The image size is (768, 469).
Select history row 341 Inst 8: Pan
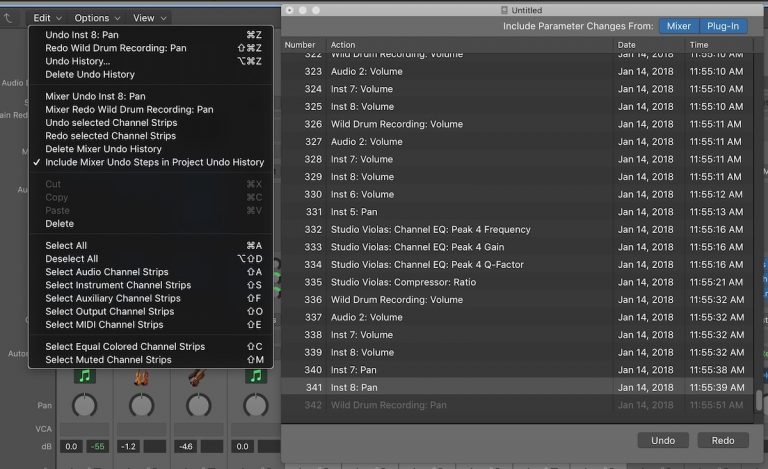pos(517,387)
